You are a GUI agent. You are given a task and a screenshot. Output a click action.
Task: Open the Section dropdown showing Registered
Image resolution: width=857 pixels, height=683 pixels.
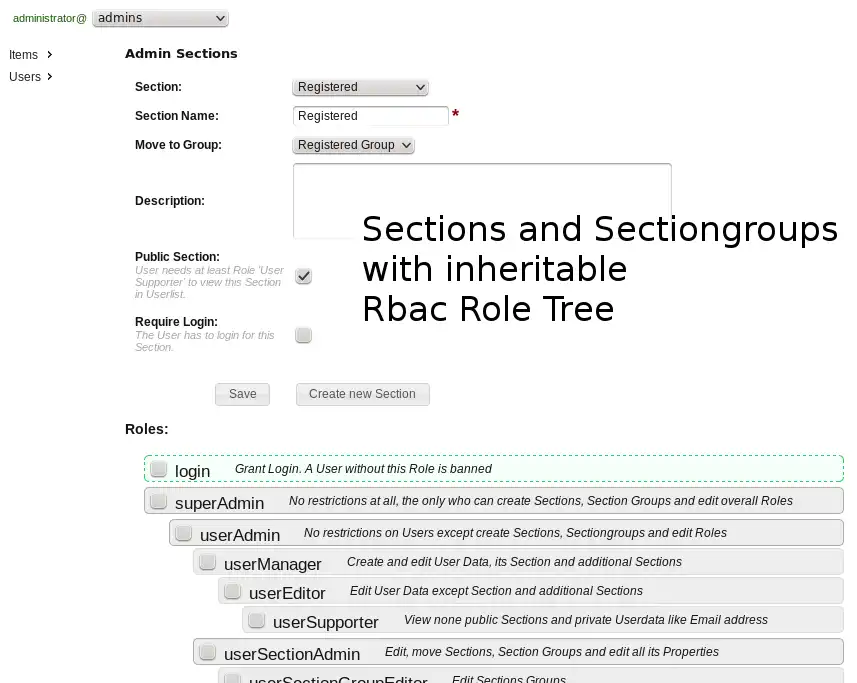tap(360, 87)
